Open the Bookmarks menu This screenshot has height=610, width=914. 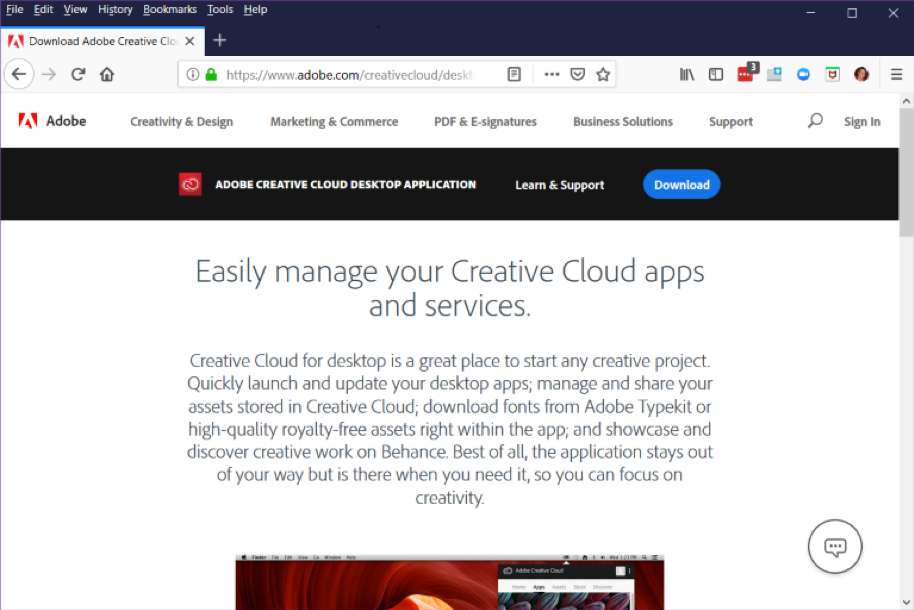(170, 9)
